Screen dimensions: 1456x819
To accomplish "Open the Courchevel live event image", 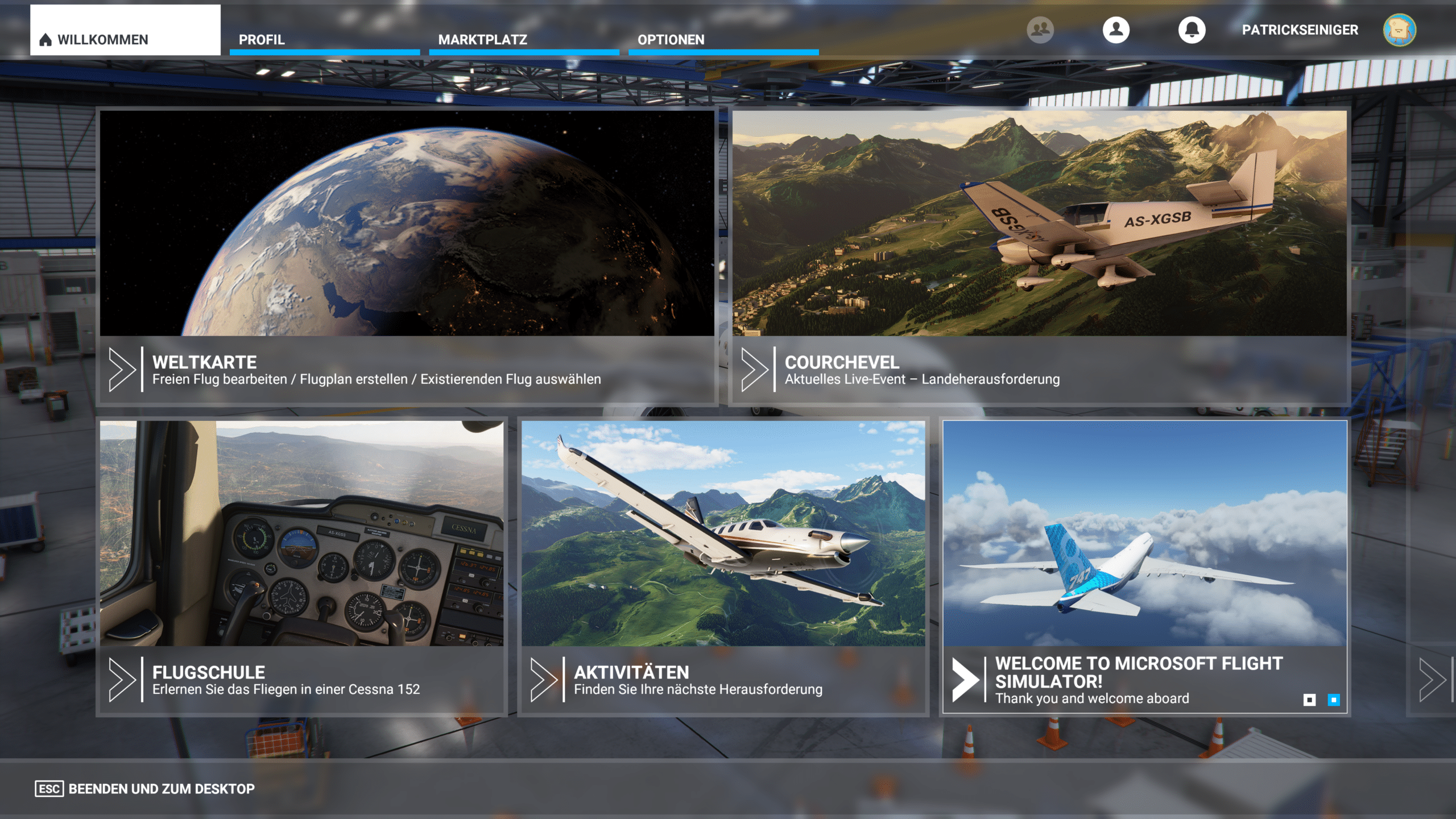I will point(1039,223).
